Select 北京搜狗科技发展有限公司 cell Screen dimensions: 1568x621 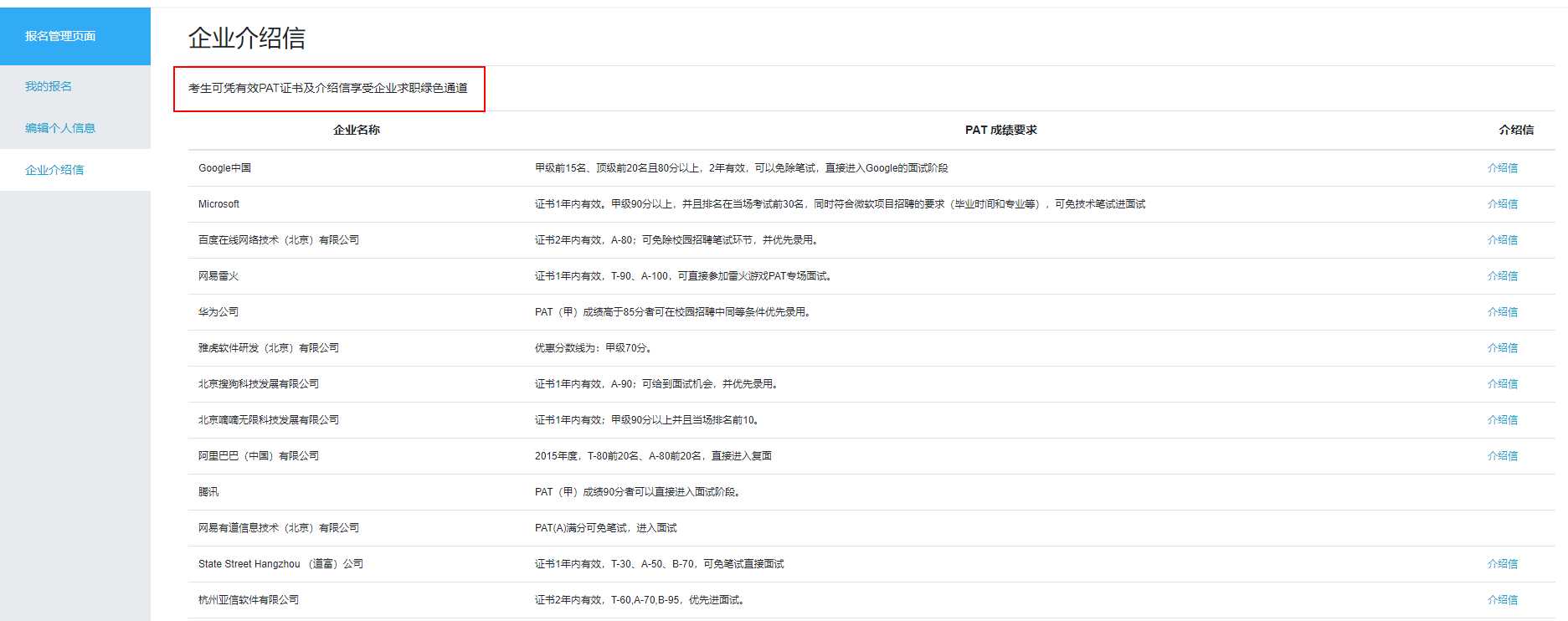coord(259,384)
